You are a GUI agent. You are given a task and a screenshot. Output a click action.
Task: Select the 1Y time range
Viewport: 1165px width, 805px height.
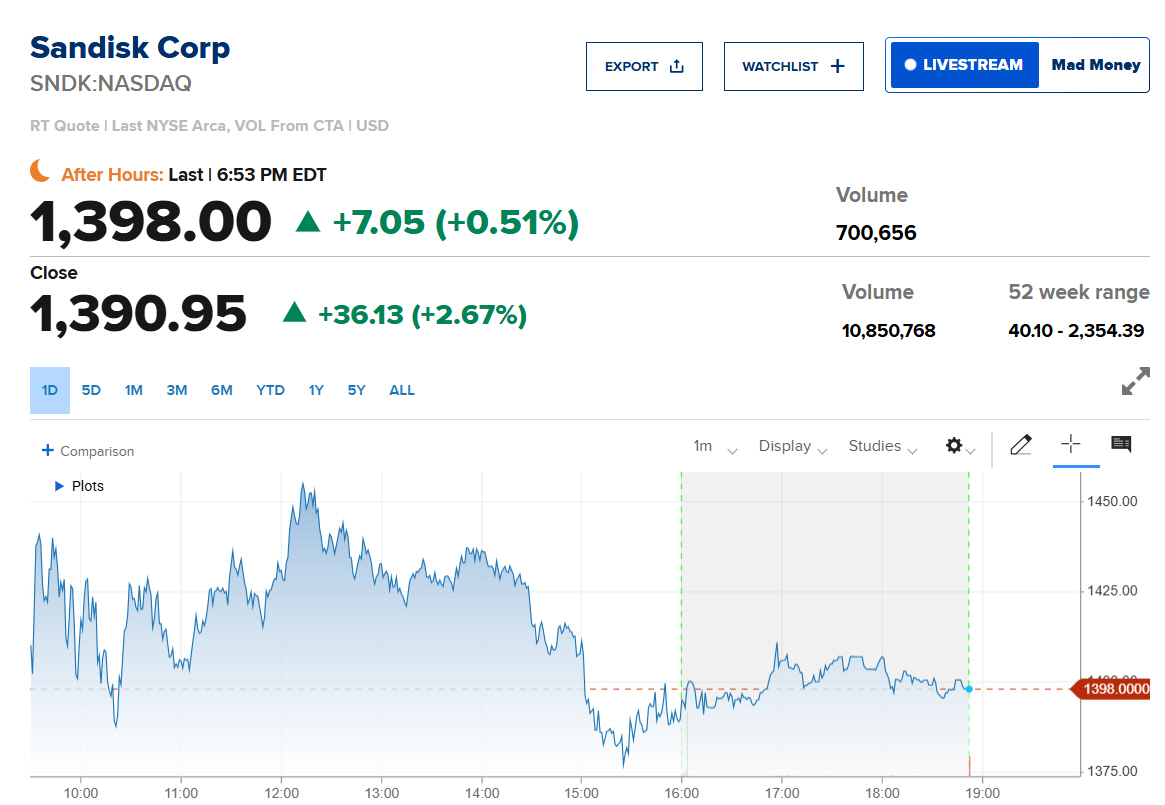pyautogui.click(x=317, y=390)
